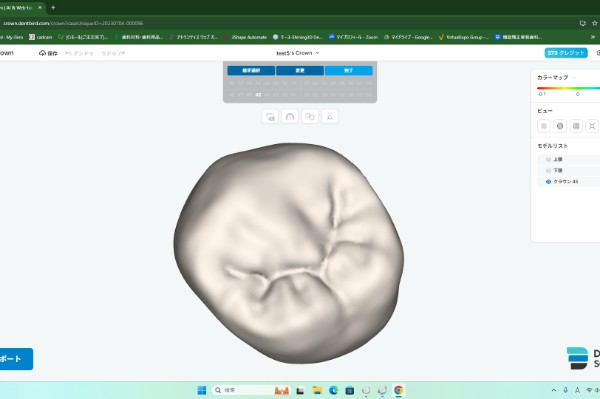Click the adjacent teeth contact icon
This screenshot has height=399, width=600.
310,116
